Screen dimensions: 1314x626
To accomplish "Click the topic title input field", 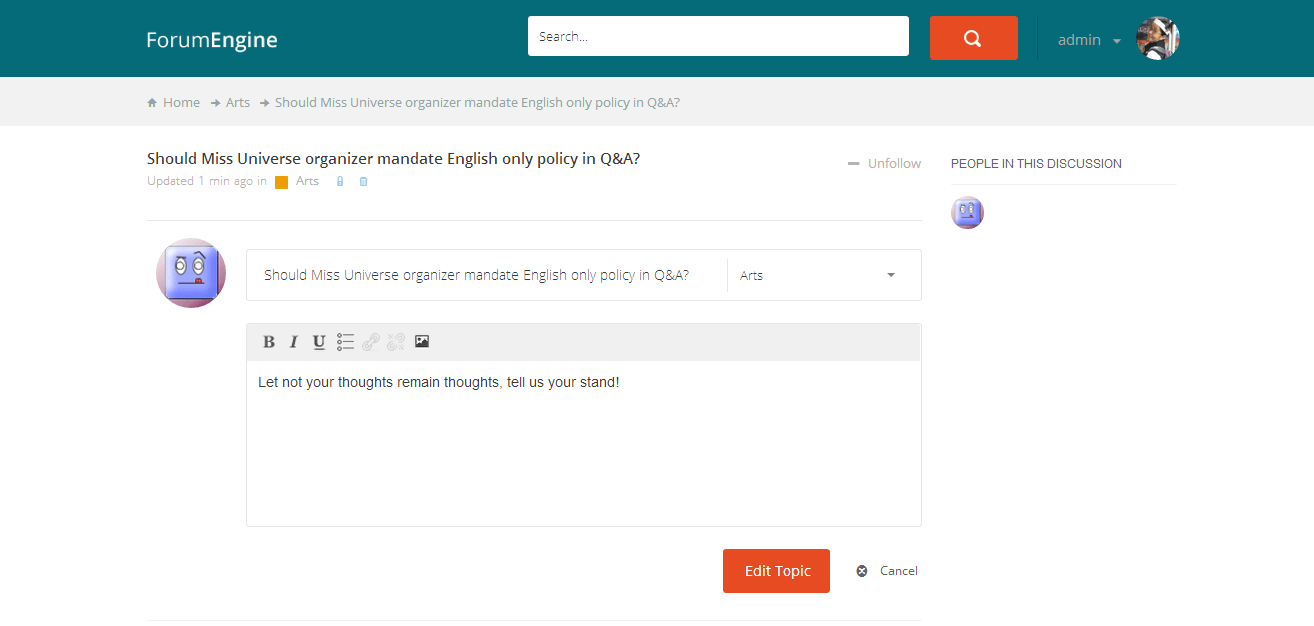I will [487, 275].
